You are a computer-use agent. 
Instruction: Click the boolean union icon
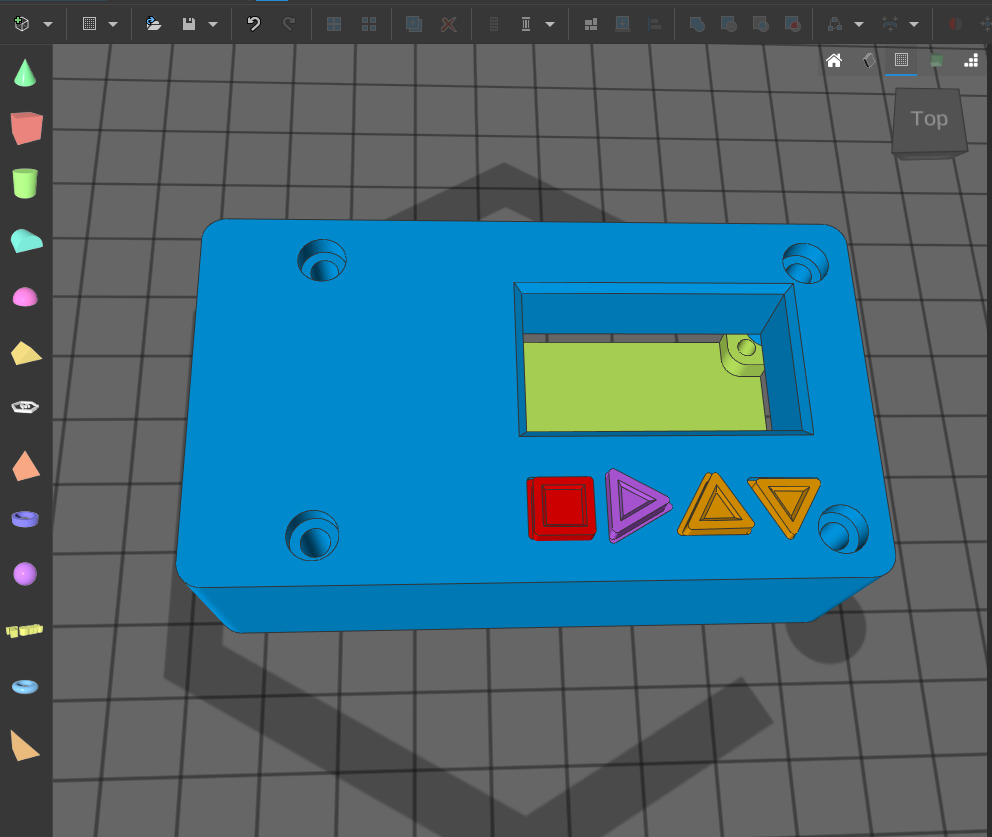pyautogui.click(x=697, y=24)
